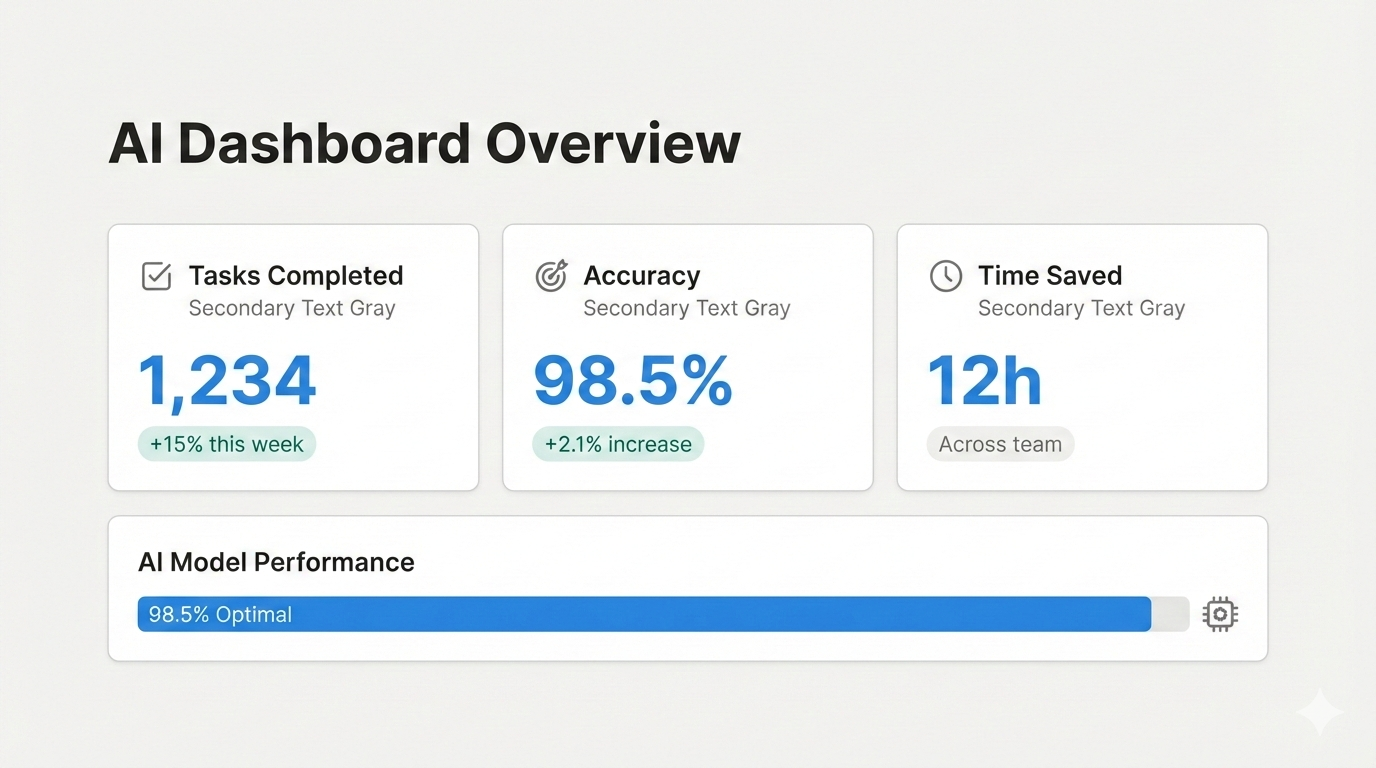Click secondary gray text under Time Saved
Screen dimensions: 1376x768
[x=1081, y=308]
